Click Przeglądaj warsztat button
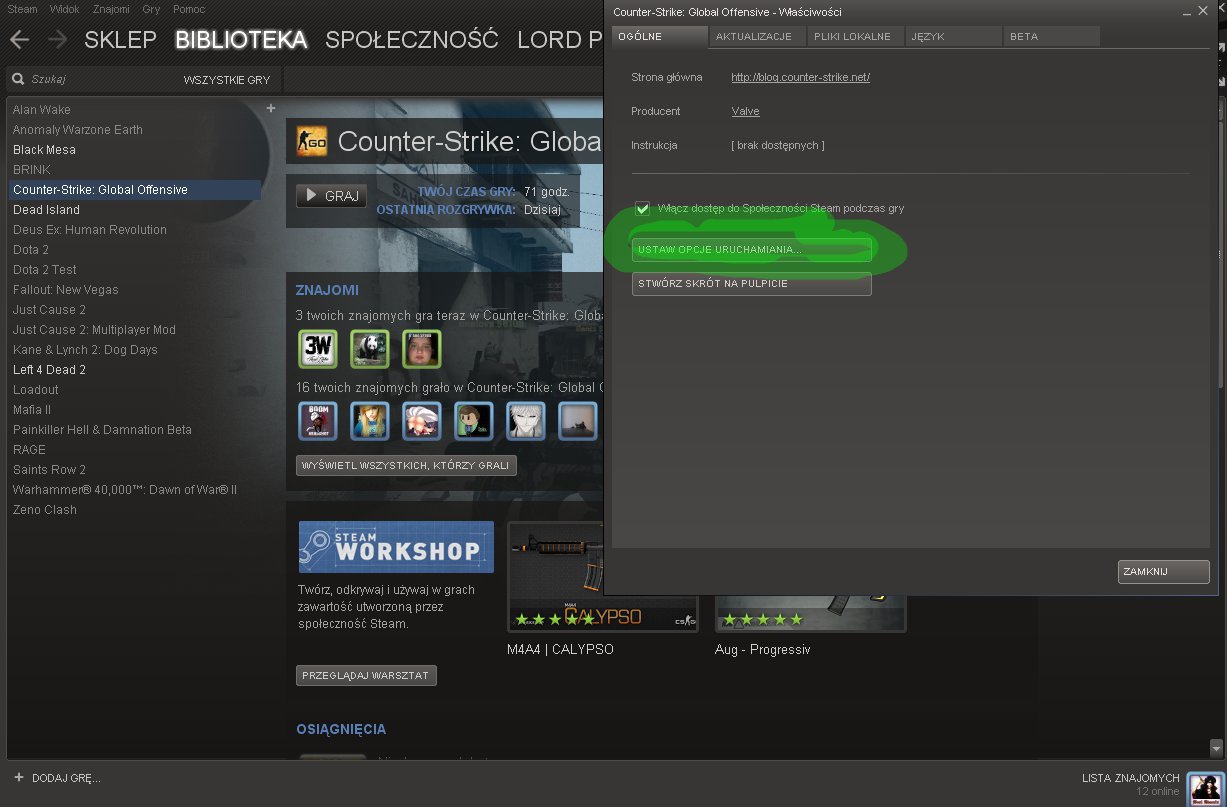This screenshot has width=1227, height=807. click(x=366, y=676)
